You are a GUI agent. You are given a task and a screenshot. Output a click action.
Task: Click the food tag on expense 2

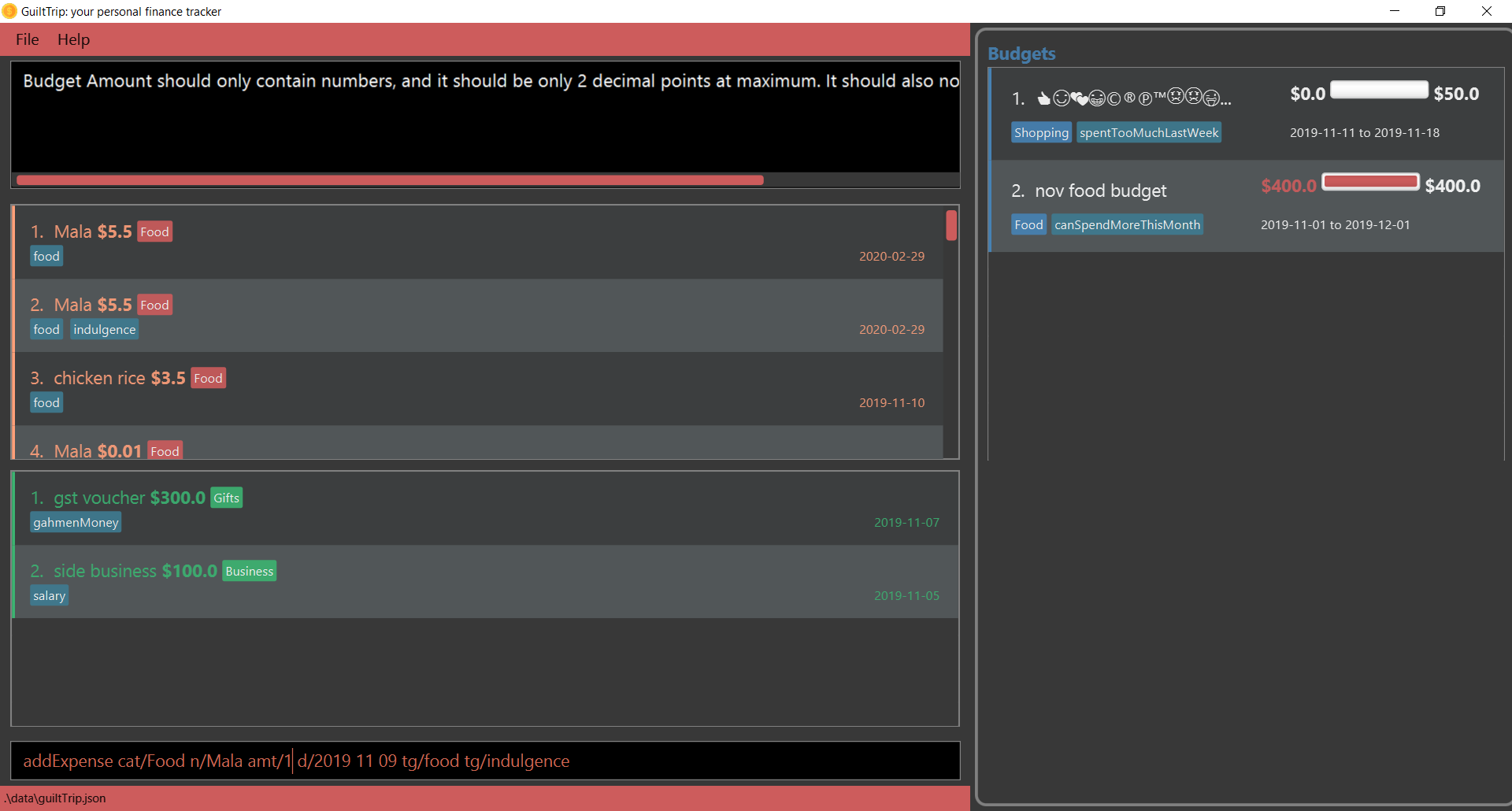click(46, 329)
